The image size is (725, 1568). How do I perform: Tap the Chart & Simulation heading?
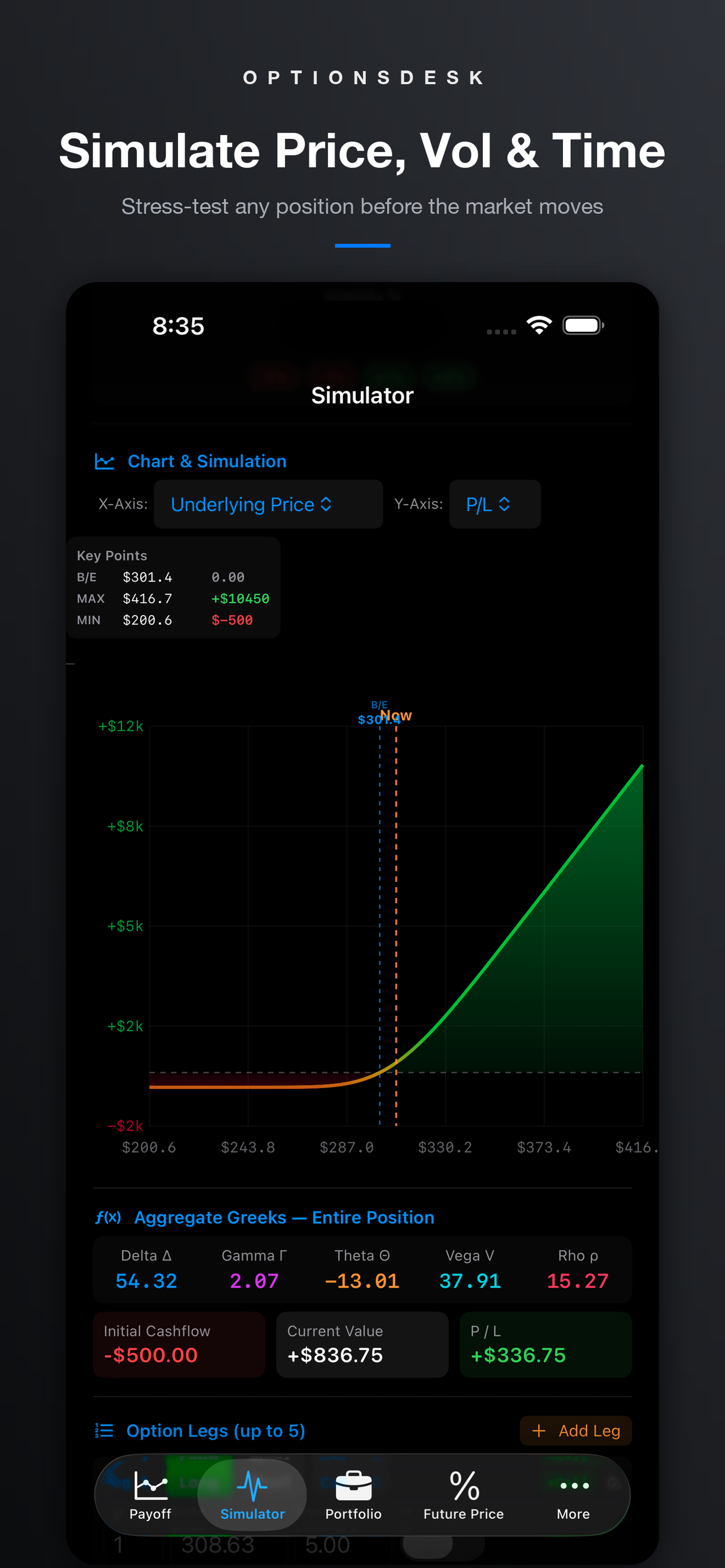(x=207, y=461)
